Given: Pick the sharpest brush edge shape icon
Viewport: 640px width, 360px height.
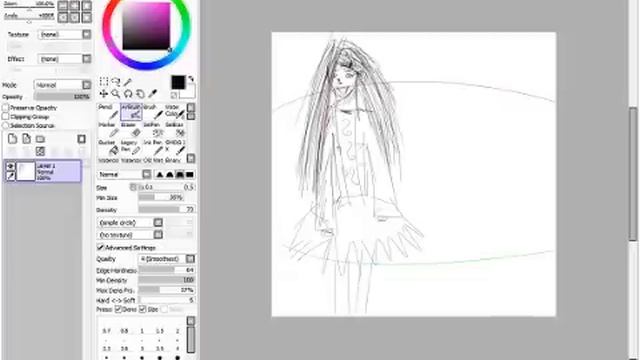Looking at the screenshot, I should (x=160, y=175).
